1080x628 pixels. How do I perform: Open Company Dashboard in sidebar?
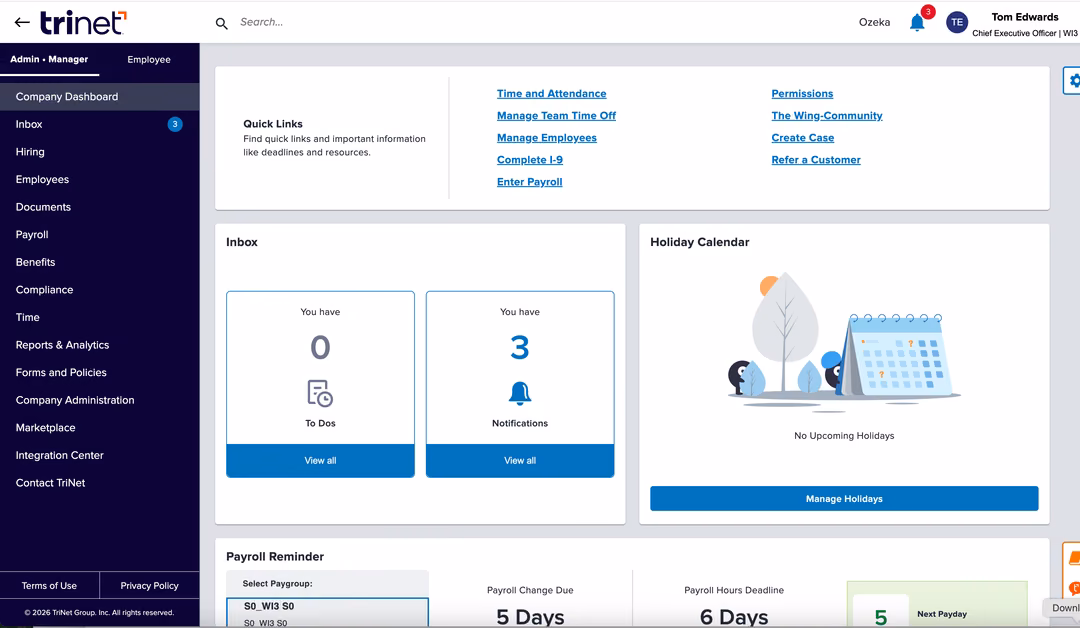pyautogui.click(x=99, y=96)
